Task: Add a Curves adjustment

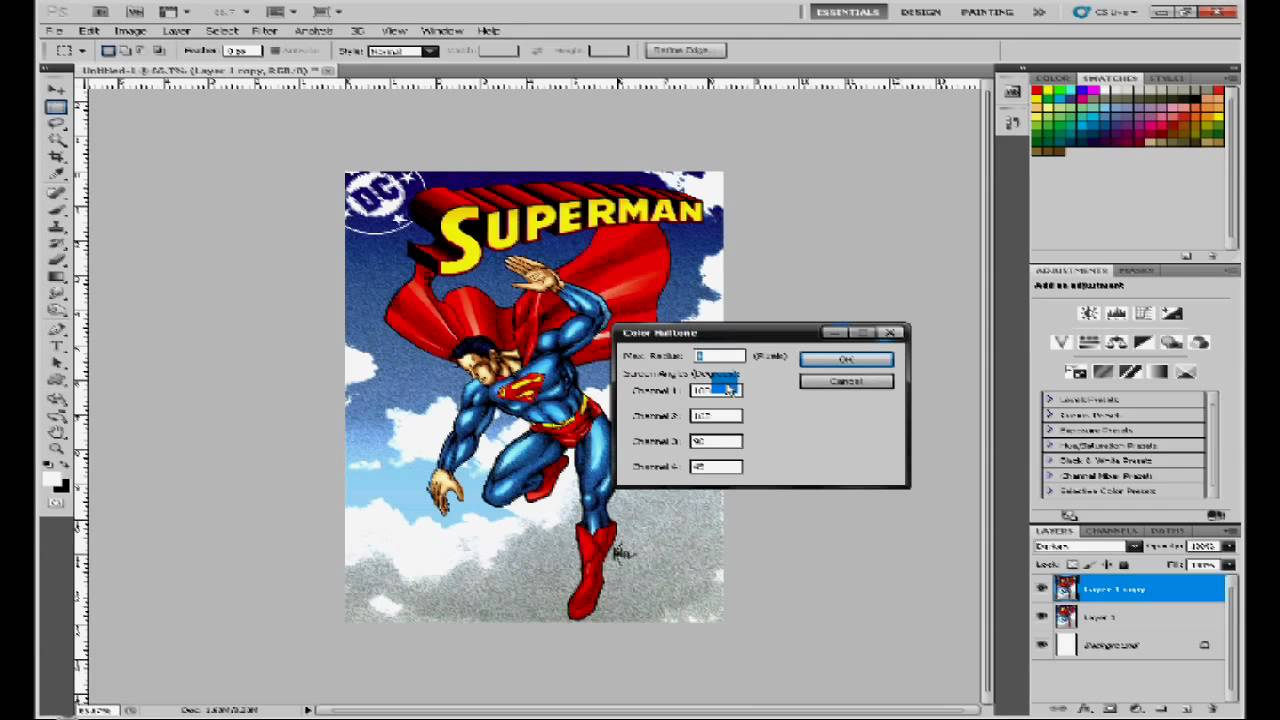Action: tap(1144, 313)
